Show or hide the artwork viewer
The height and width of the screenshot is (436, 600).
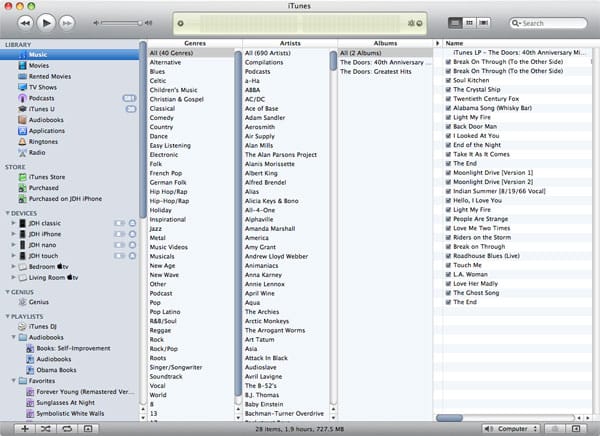[x=88, y=429]
